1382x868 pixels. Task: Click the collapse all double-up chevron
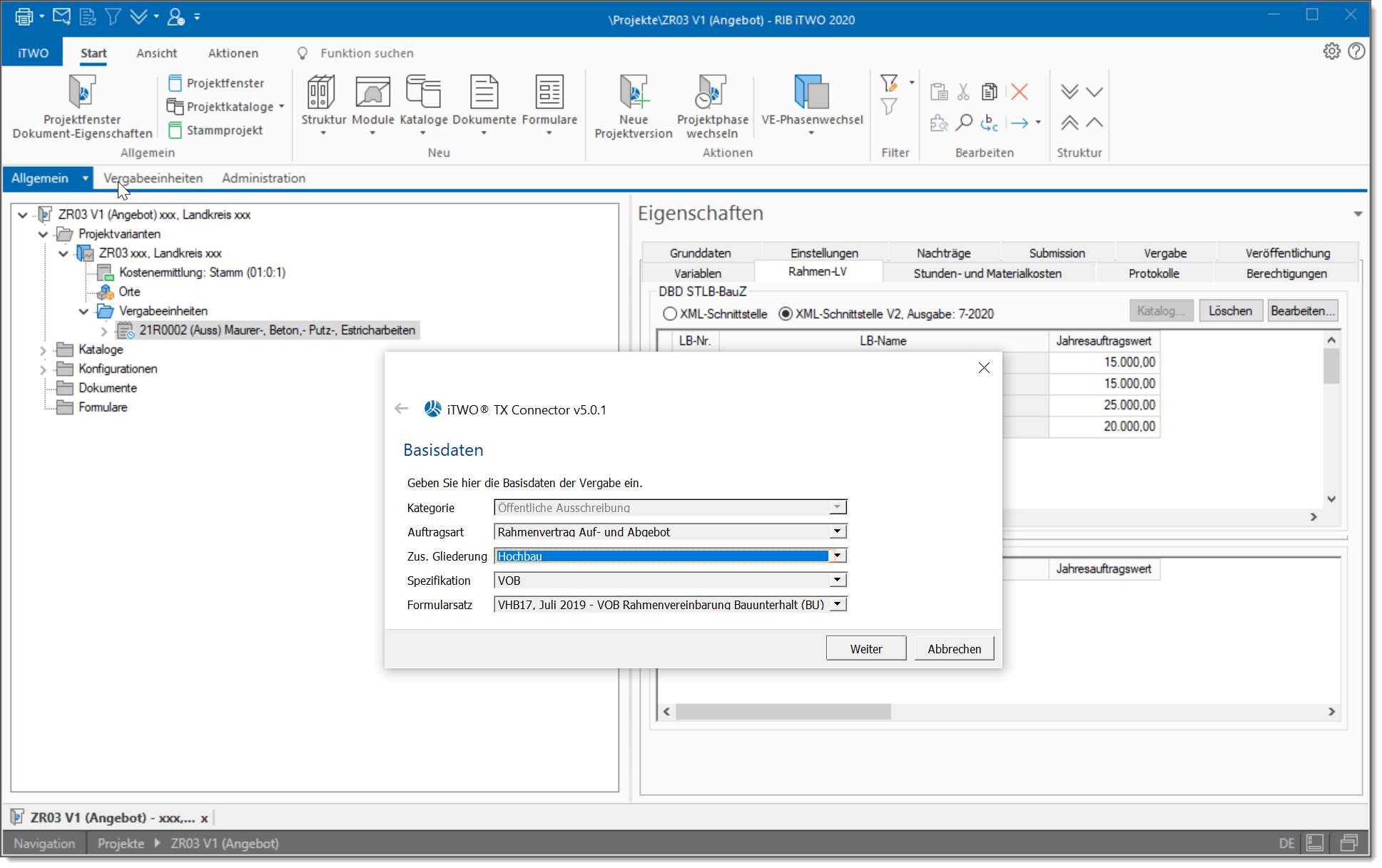(x=1069, y=123)
